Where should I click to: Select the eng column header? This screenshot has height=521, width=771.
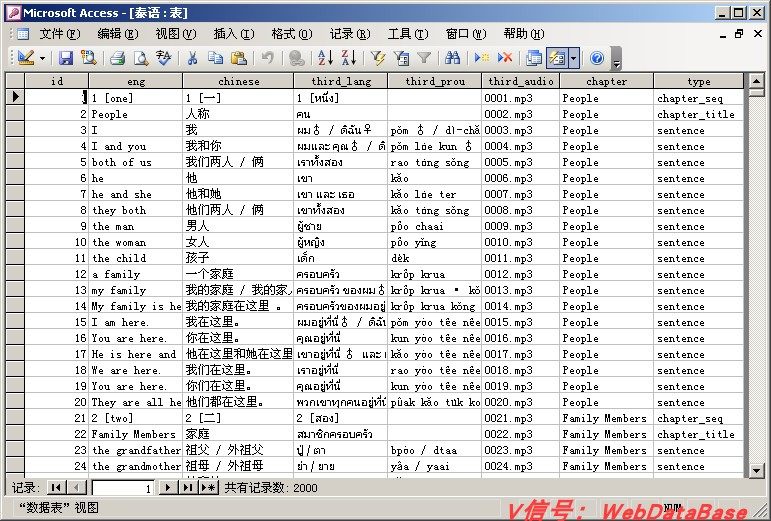coord(136,81)
